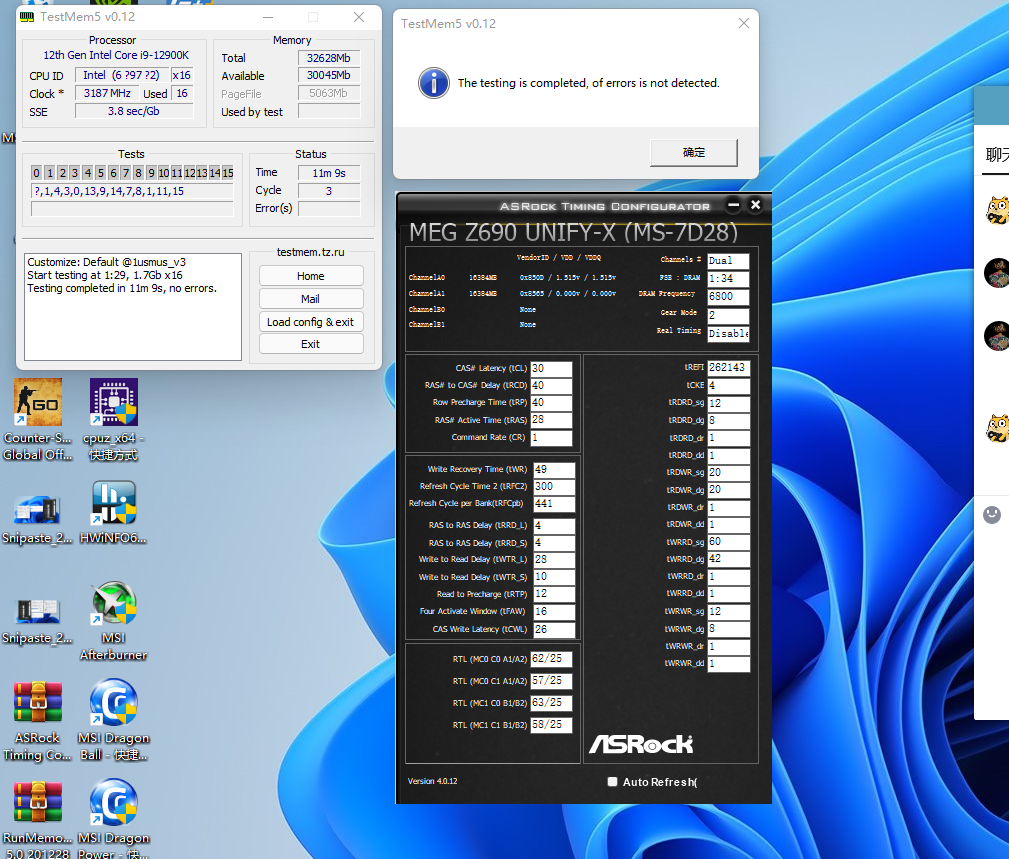This screenshot has height=859, width=1009.
Task: Click the test order sequence text
Action: pos(132,191)
